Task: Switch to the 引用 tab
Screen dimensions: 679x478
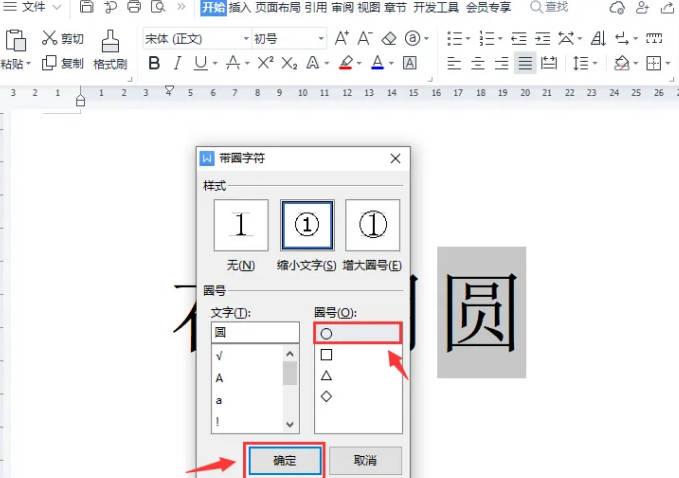Action: pyautogui.click(x=315, y=7)
